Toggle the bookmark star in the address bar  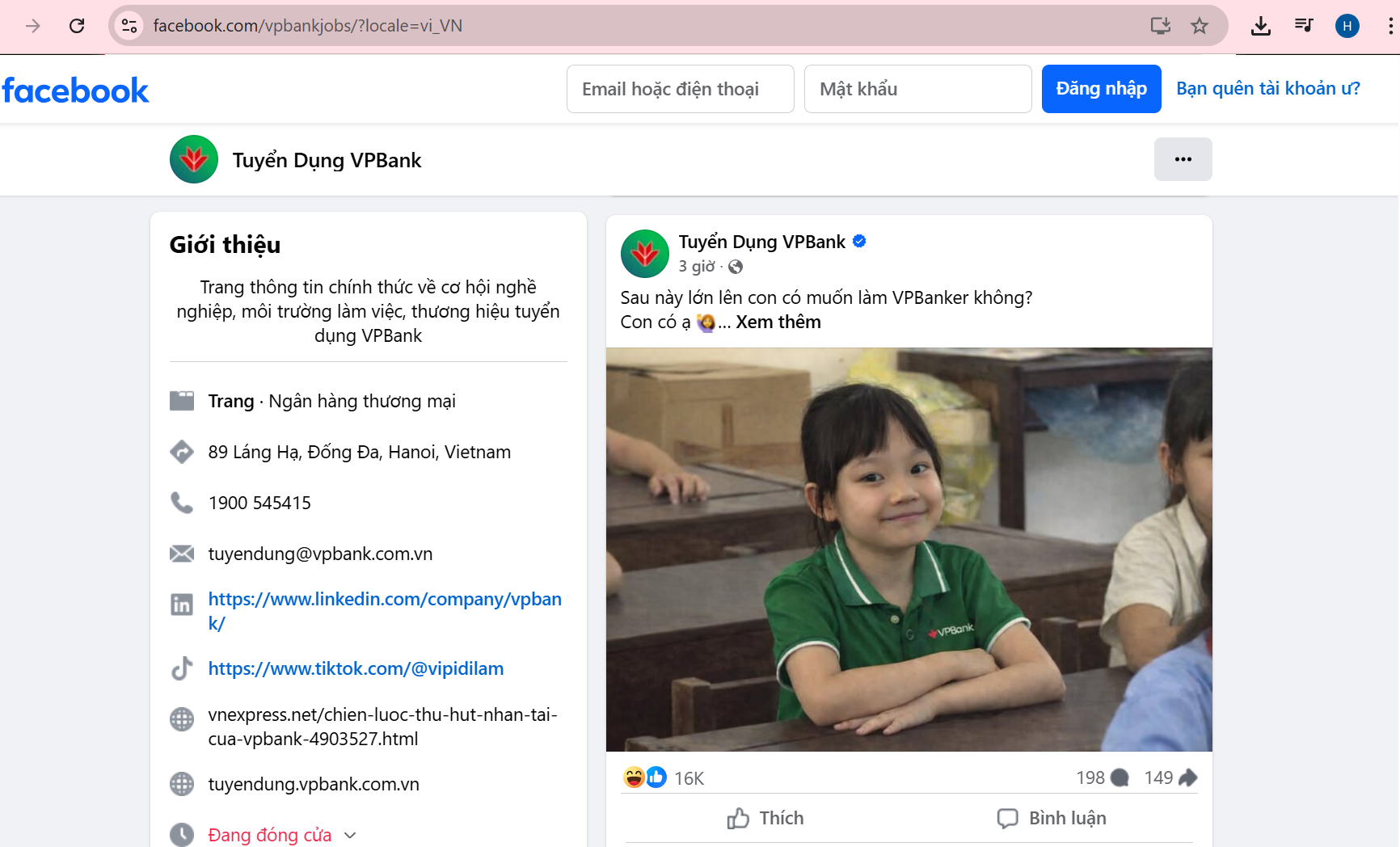pyautogui.click(x=1200, y=25)
